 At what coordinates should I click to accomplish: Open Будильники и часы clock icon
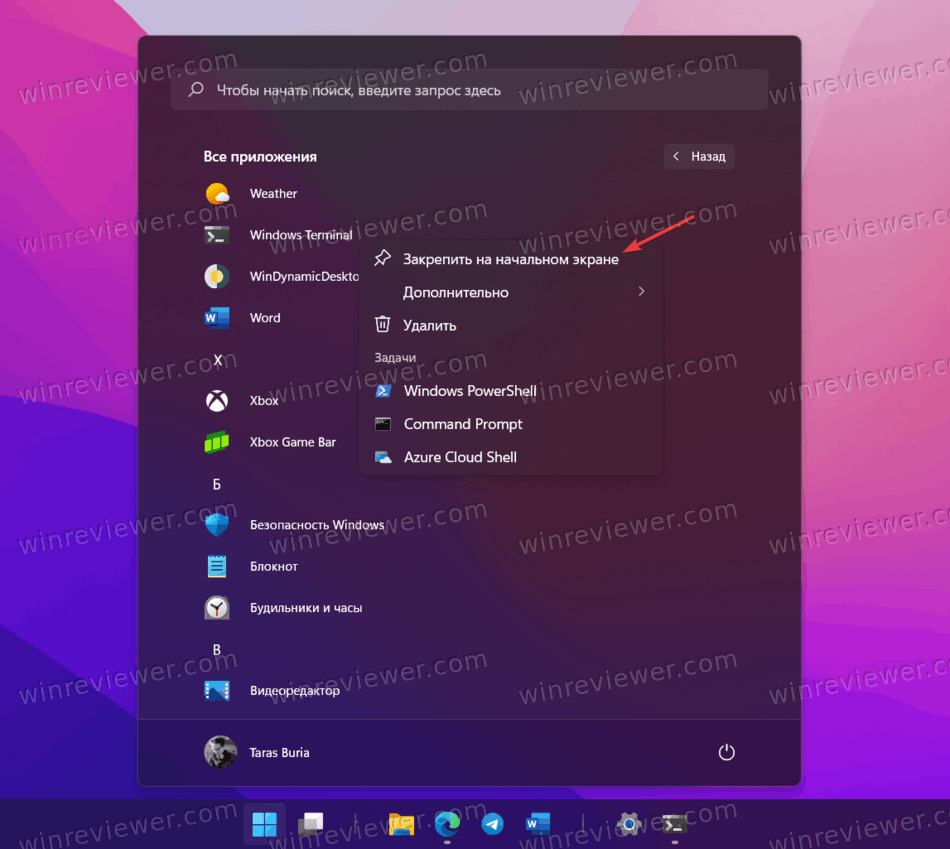[217, 608]
